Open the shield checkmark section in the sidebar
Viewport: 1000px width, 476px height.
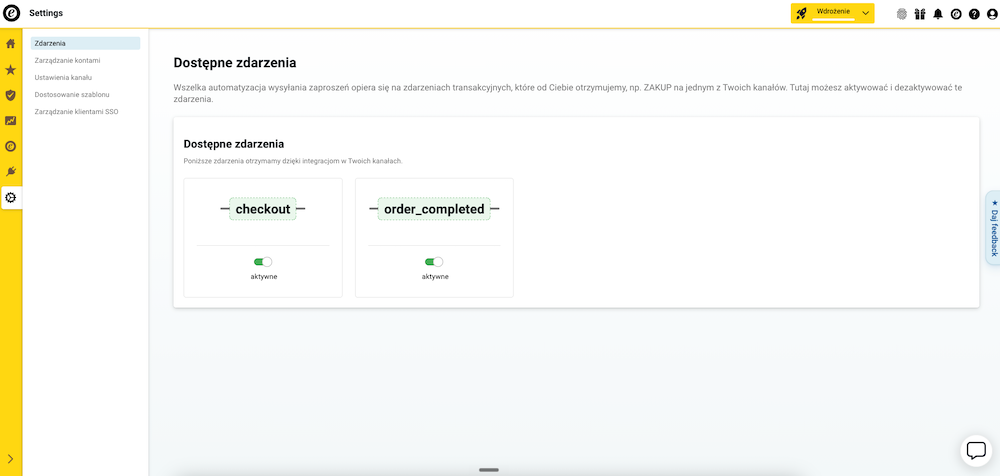pos(10,95)
